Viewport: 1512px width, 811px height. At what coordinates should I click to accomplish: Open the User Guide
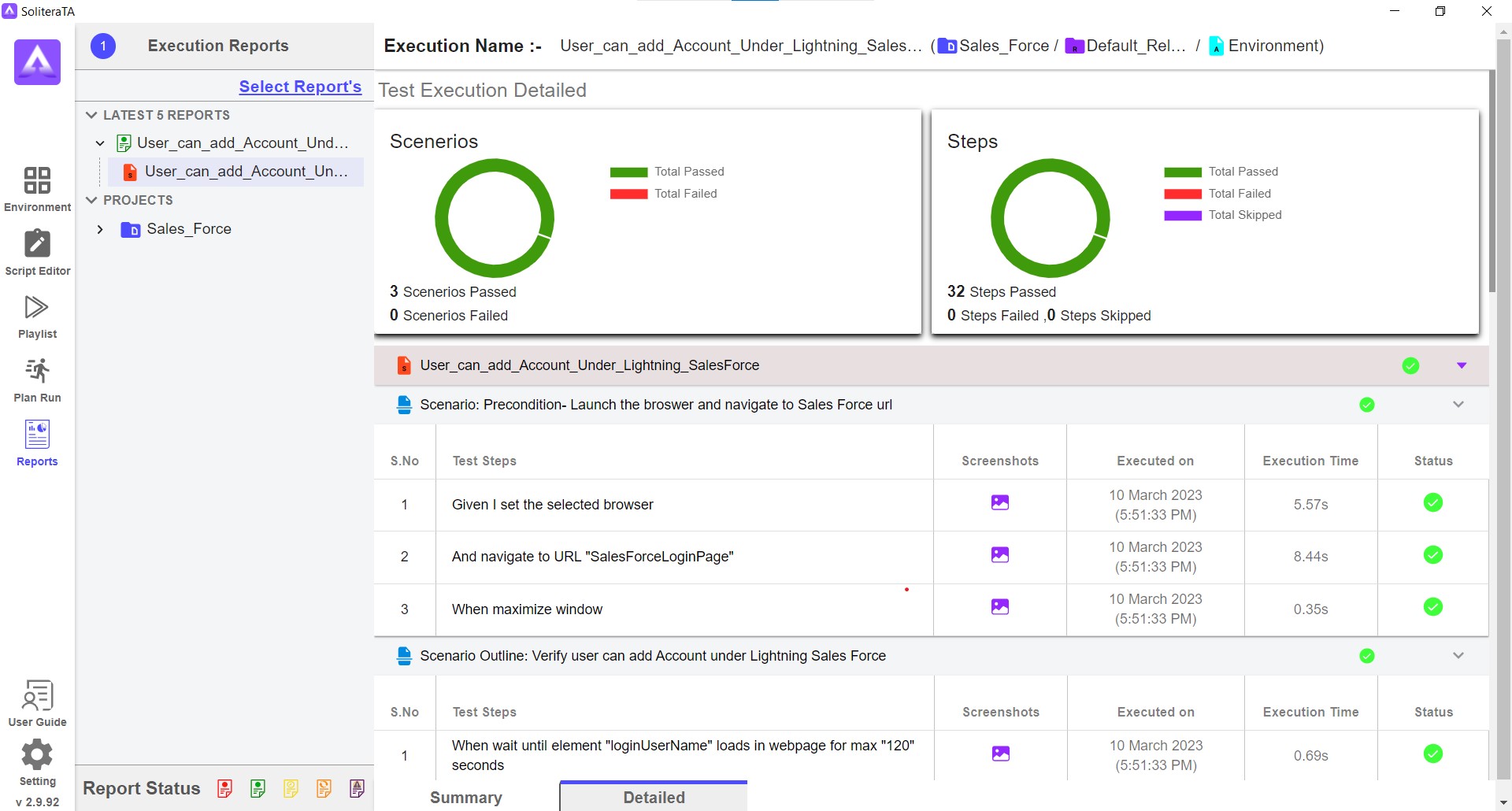(x=37, y=703)
